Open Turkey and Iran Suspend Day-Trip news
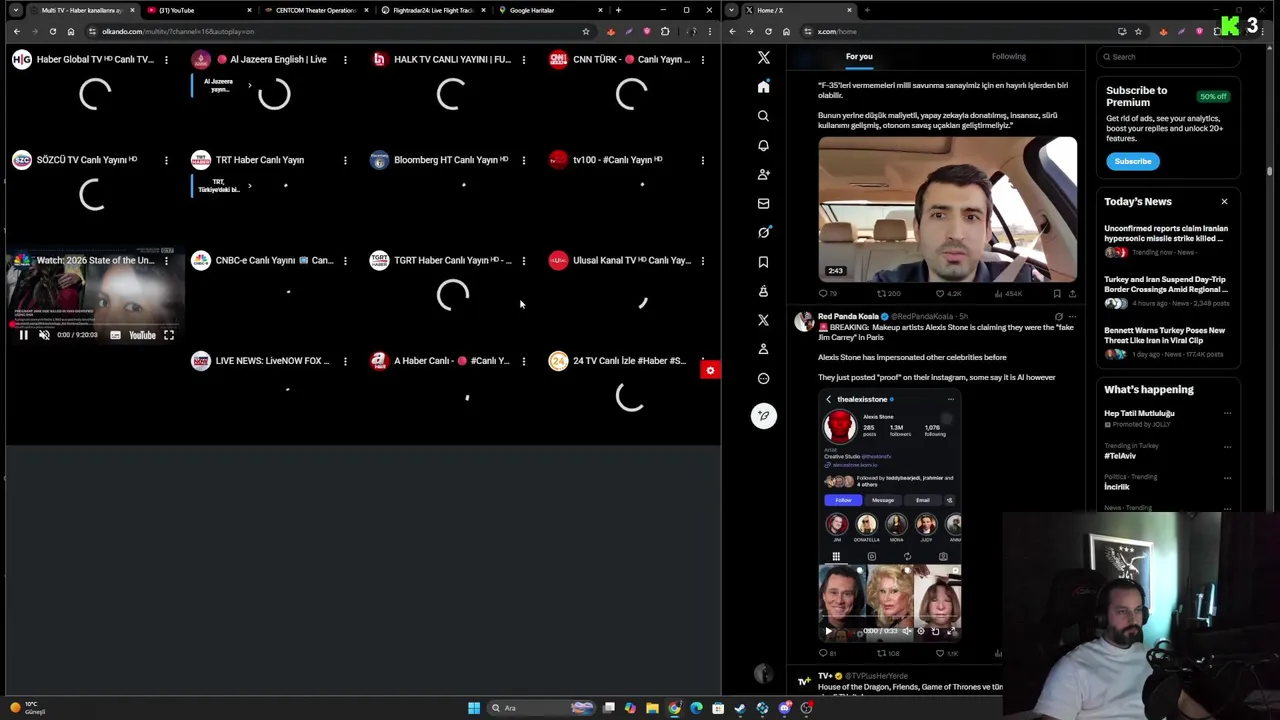Image resolution: width=1280 pixels, height=720 pixels. click(x=1167, y=291)
